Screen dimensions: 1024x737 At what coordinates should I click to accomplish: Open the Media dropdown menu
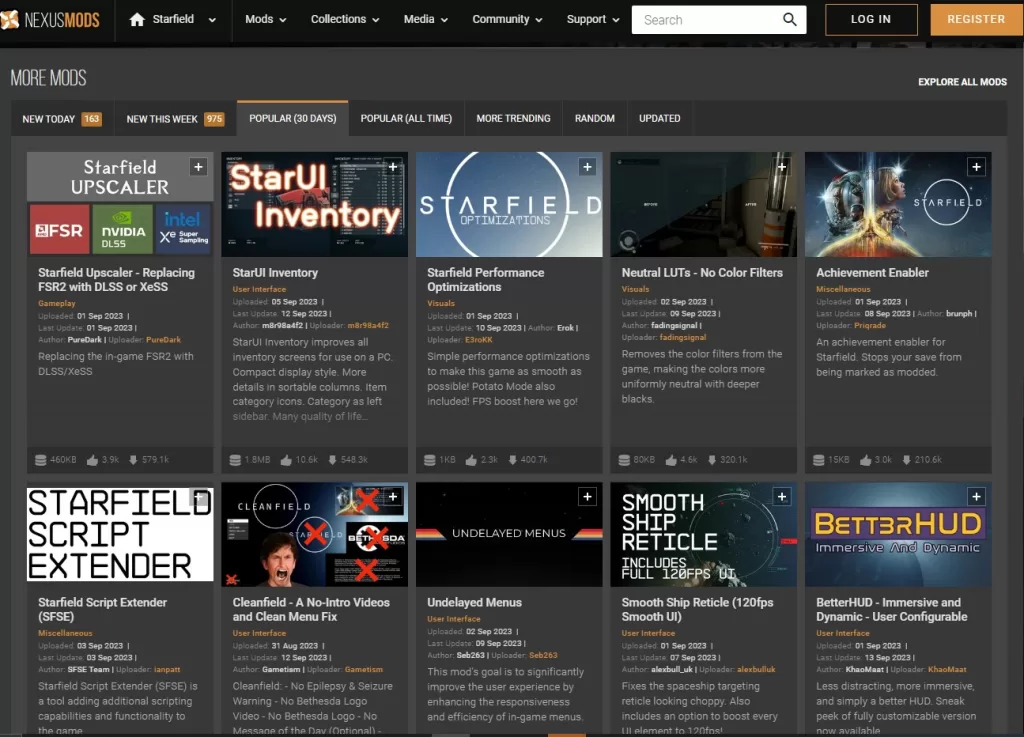tap(425, 20)
